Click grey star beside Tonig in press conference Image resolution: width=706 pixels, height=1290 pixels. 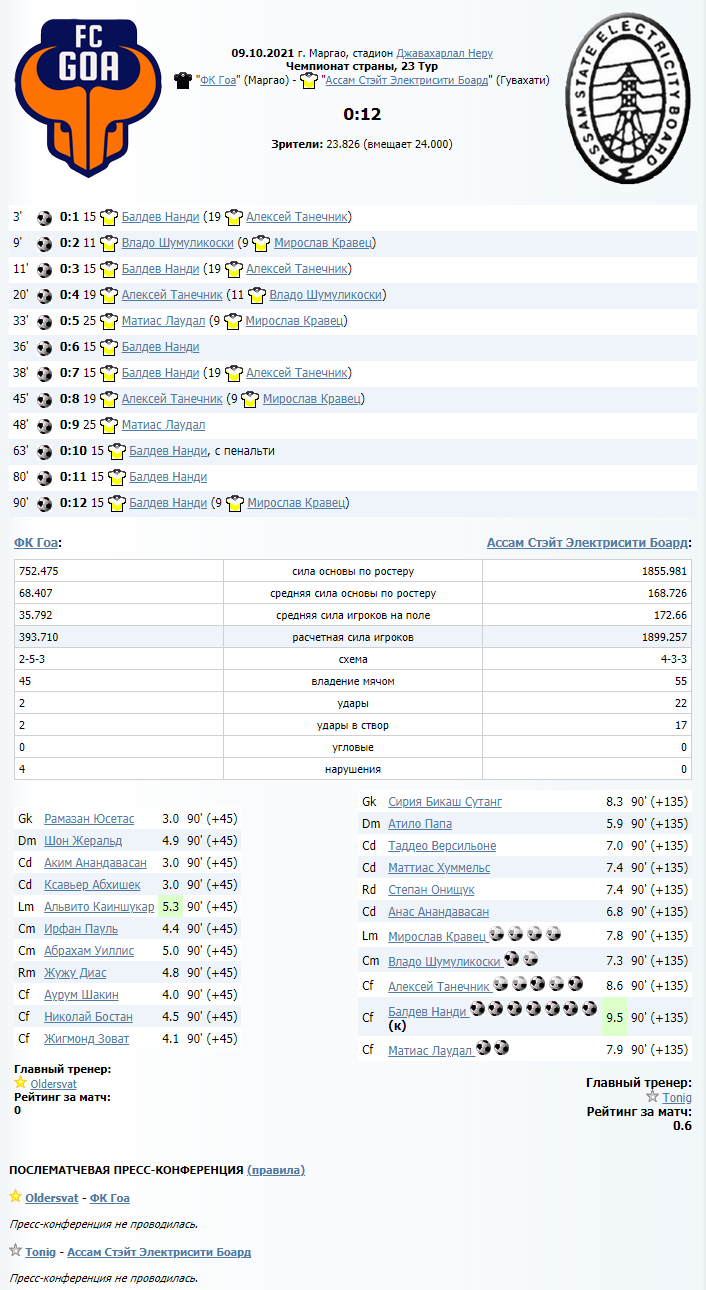point(15,1251)
